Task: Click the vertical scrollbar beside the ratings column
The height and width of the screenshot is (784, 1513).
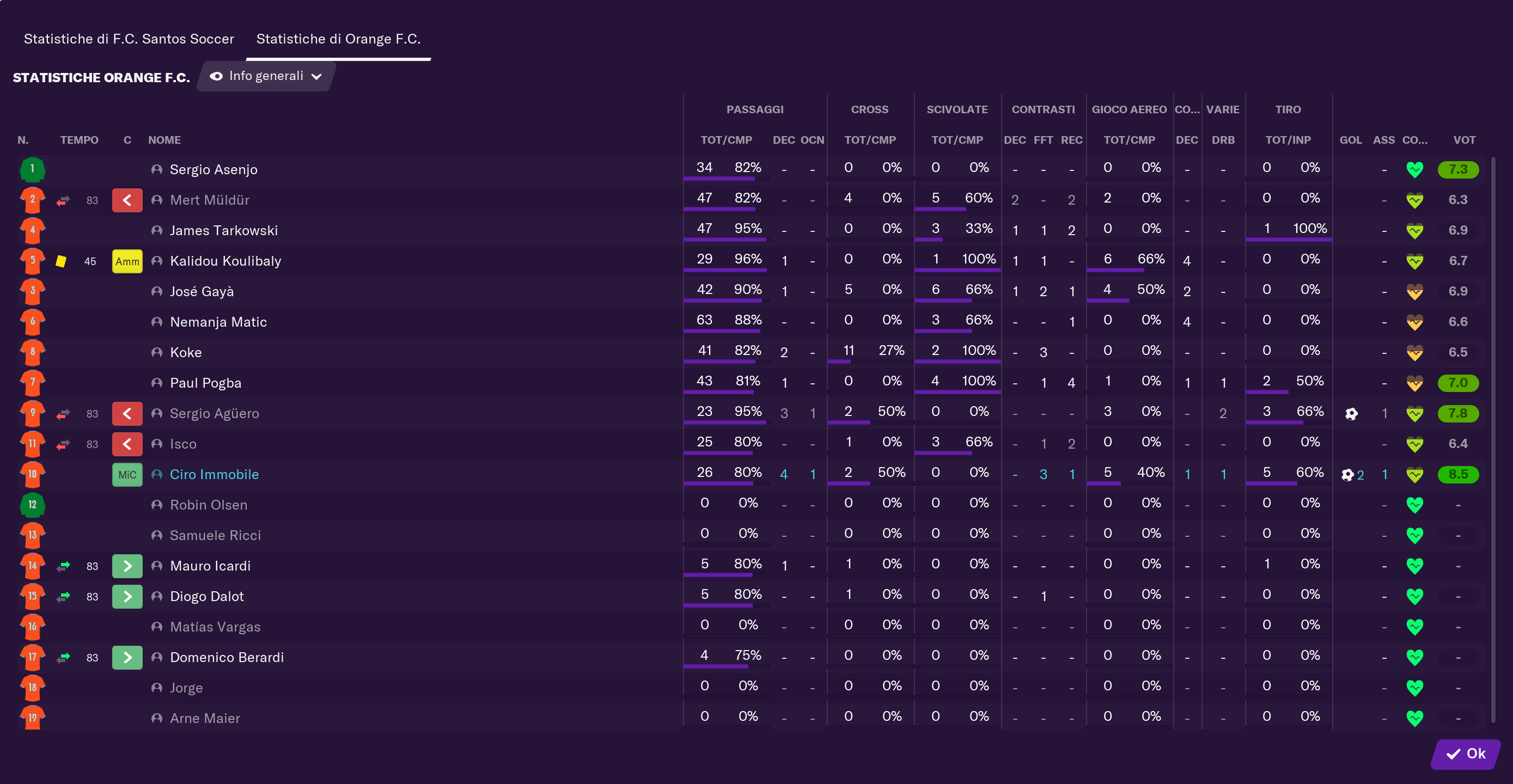Action: coord(1492,439)
